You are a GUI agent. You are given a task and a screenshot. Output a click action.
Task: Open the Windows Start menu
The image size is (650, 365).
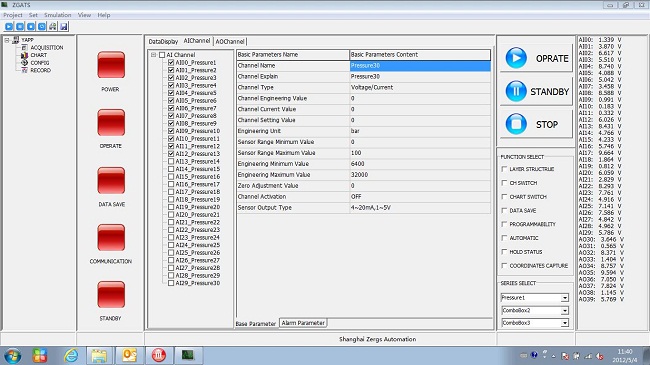click(12, 355)
